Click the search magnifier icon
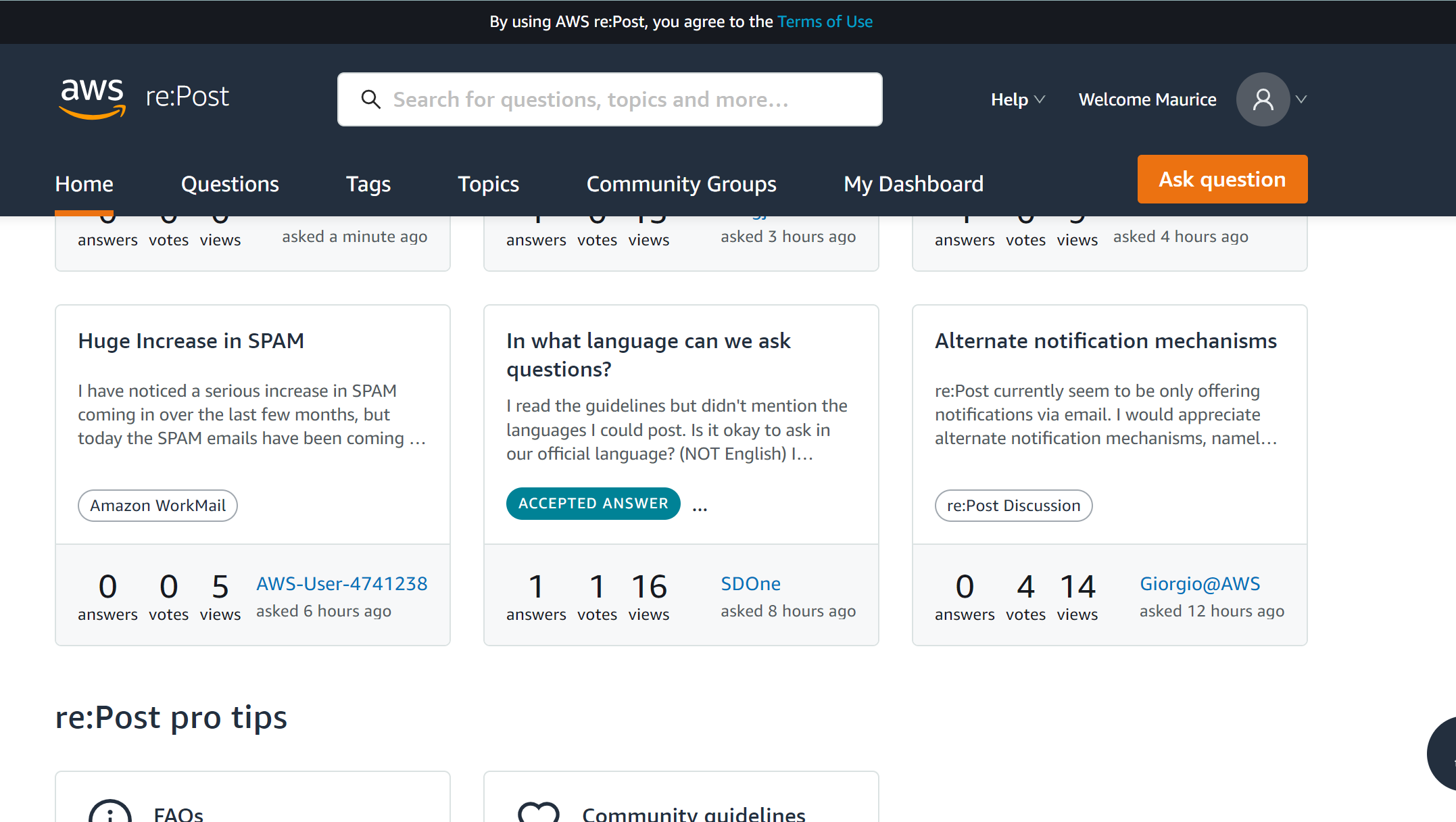1456x822 pixels. click(370, 99)
